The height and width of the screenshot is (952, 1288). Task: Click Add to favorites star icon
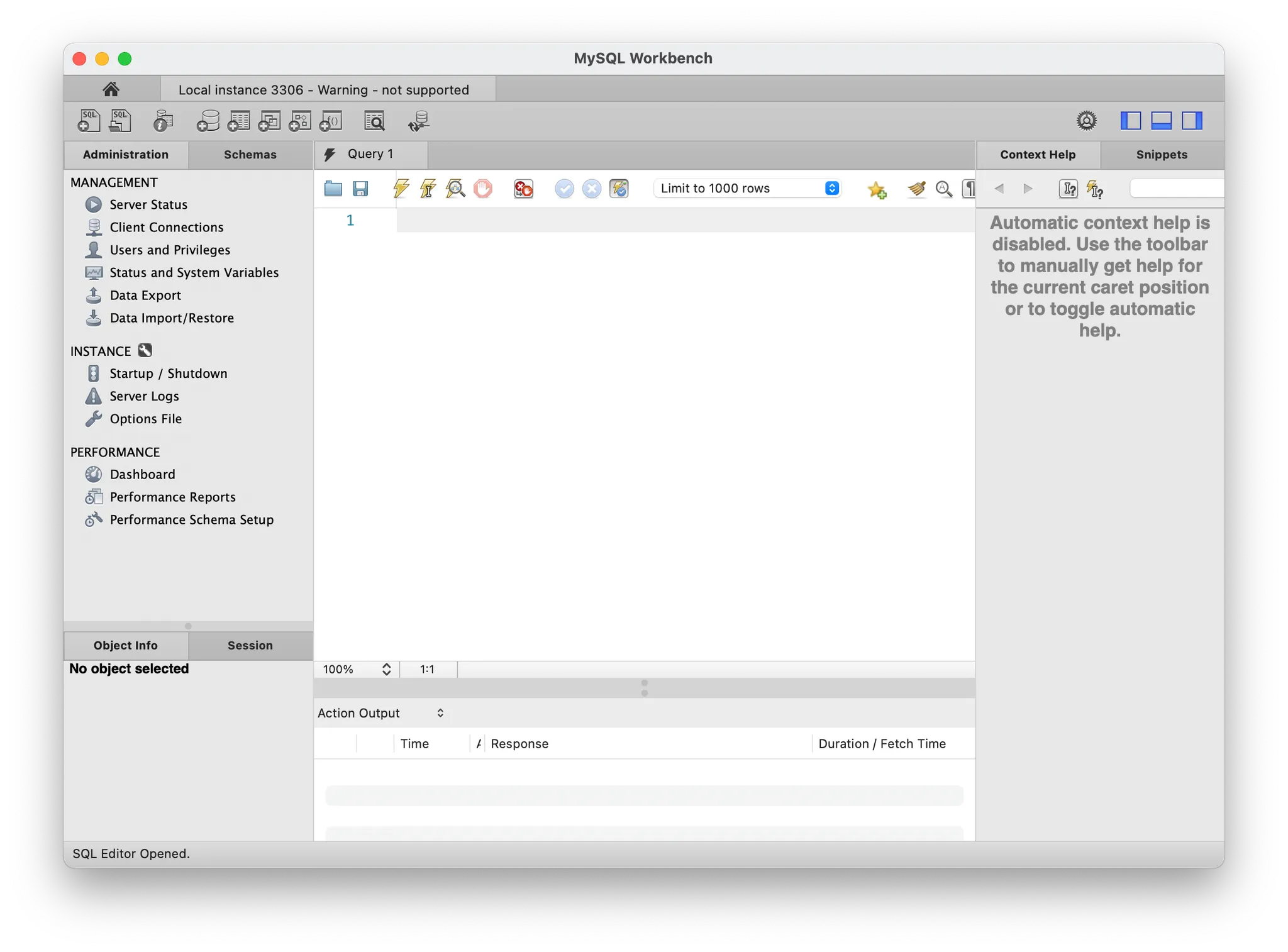point(877,189)
